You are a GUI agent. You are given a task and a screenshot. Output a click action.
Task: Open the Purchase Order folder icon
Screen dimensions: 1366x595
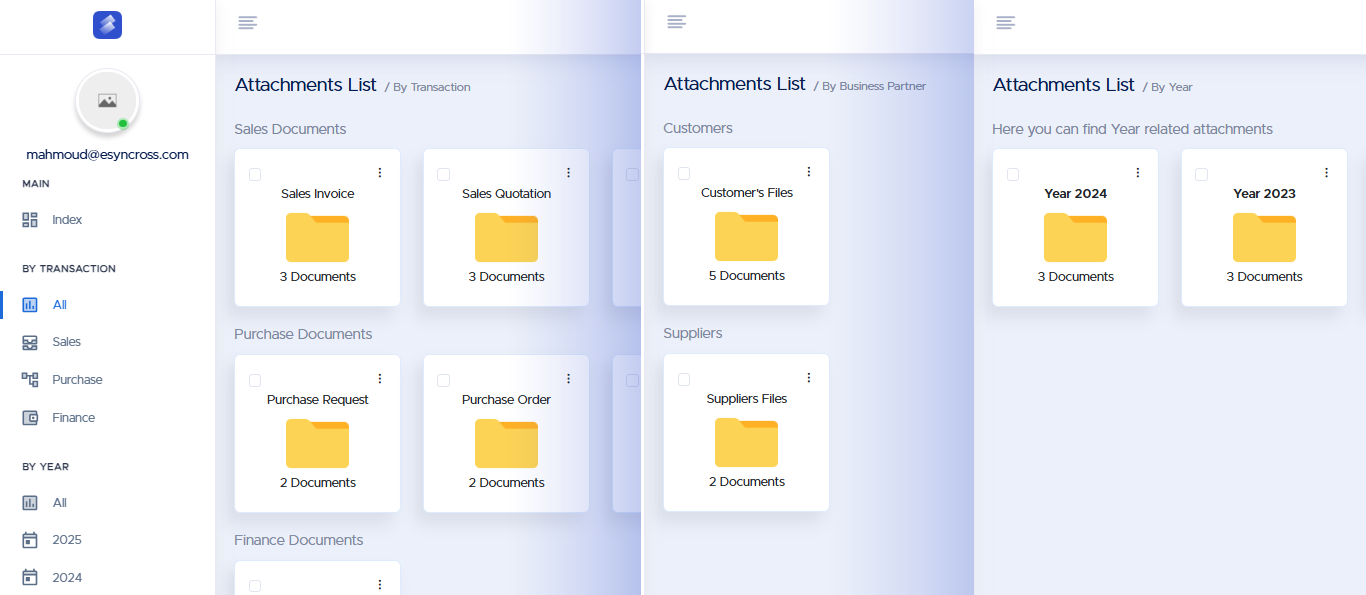[x=507, y=444]
